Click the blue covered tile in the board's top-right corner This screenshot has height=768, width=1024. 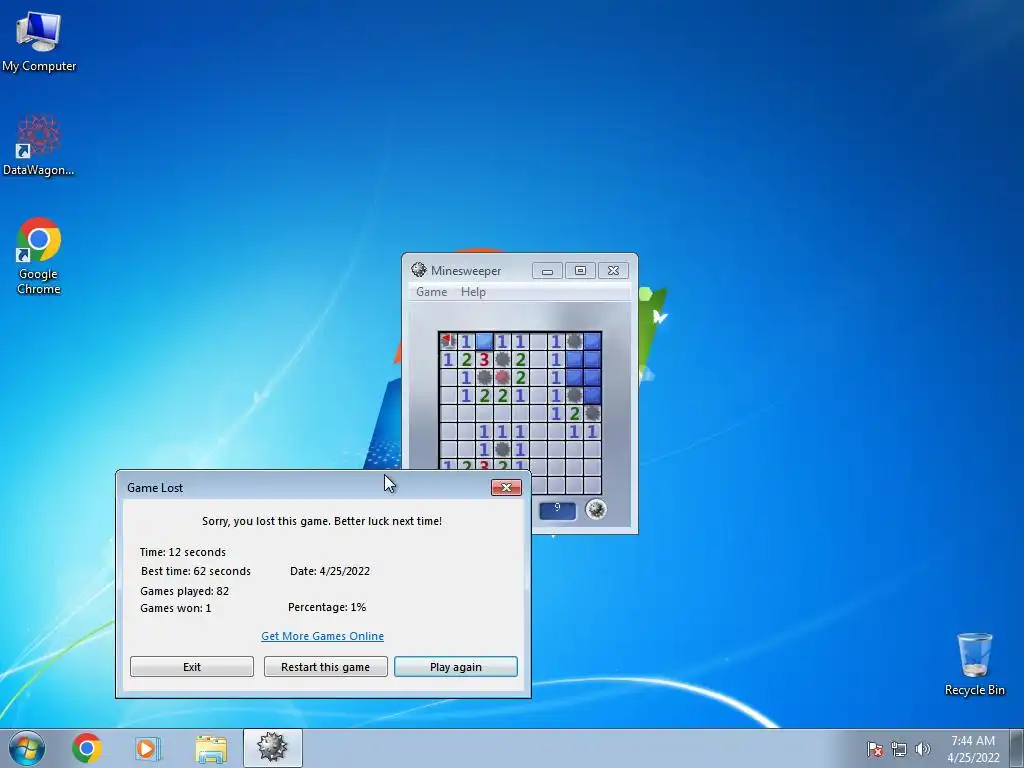coord(592,341)
